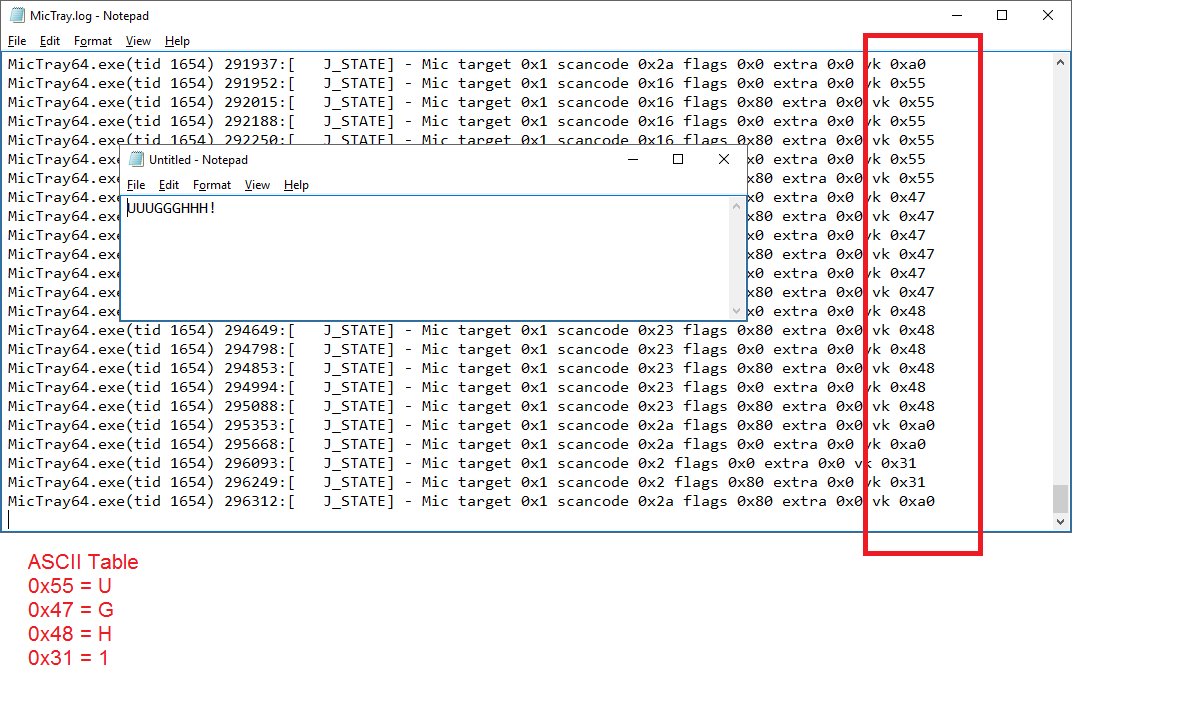The image size is (1197, 712).
Task: Open View menu in MicTray.log Notepad
Action: 138,41
